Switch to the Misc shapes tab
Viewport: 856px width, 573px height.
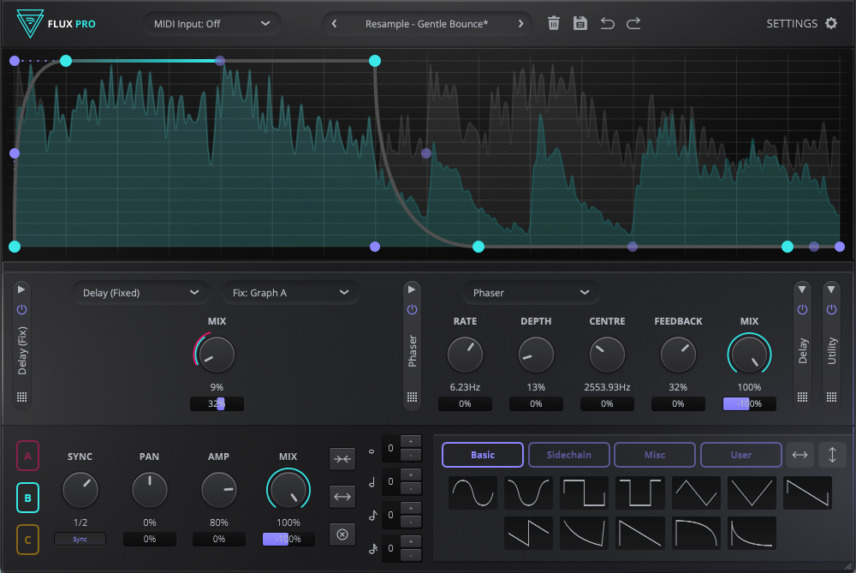[655, 455]
